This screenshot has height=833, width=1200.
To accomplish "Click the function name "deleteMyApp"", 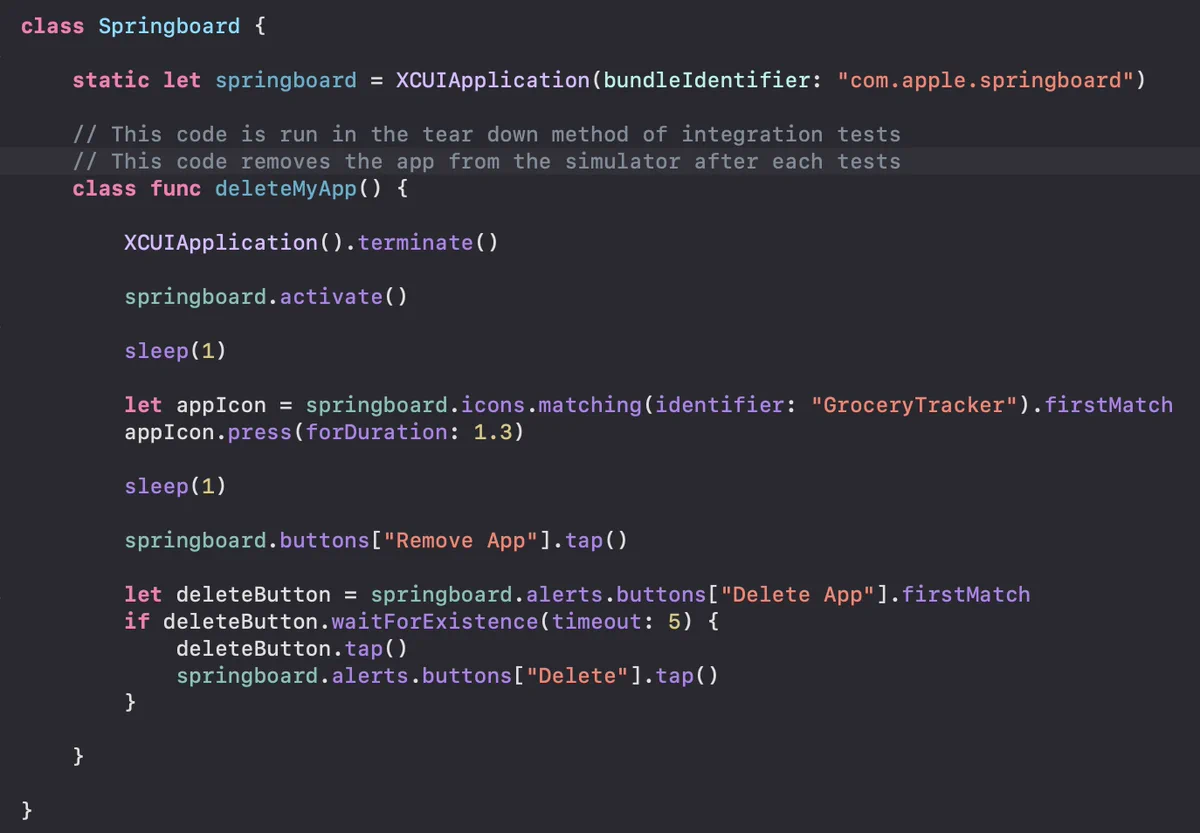I will tap(285, 188).
